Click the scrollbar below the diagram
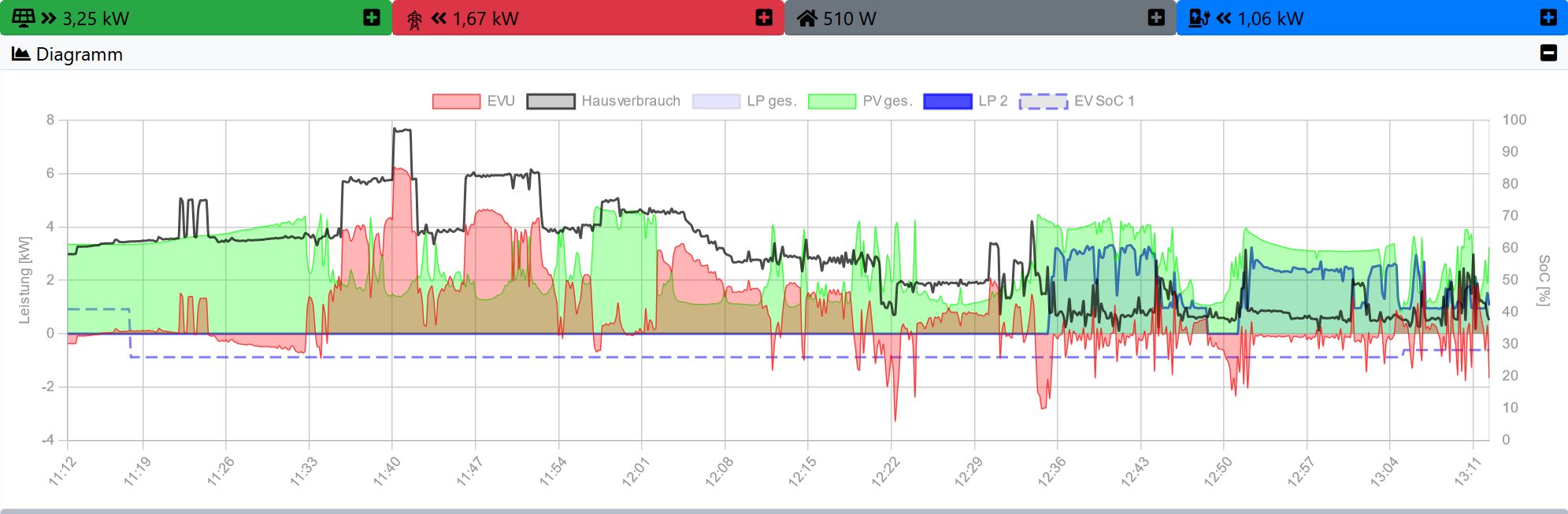This screenshot has width=1568, height=514. tap(784, 511)
